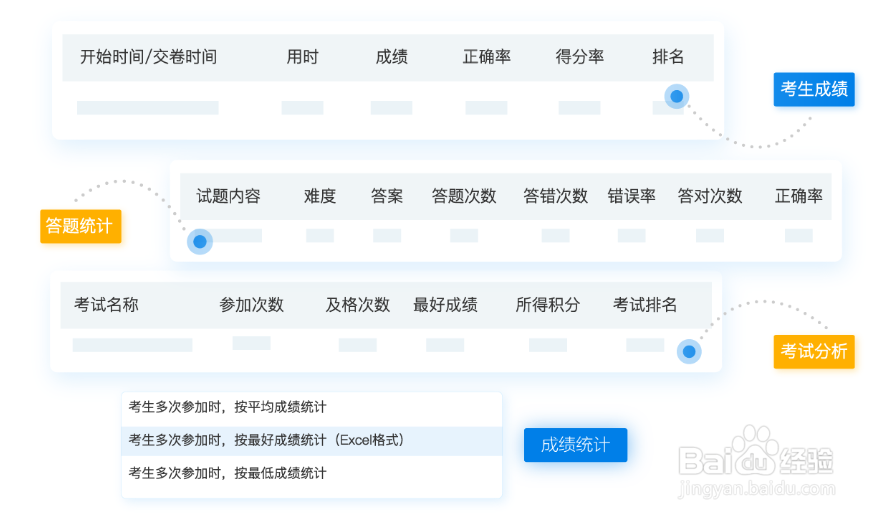Viewport: 884px width, 519px height.
Task: Click the 成绩统计 blue button
Action: (575, 445)
